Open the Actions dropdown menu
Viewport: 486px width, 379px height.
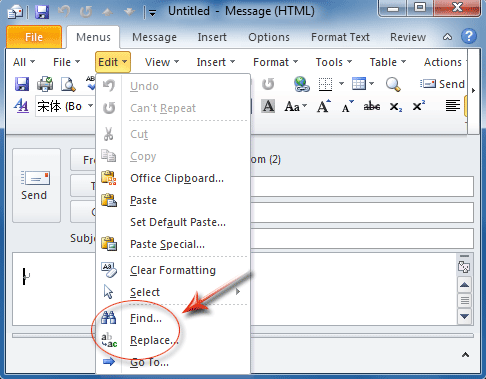444,62
